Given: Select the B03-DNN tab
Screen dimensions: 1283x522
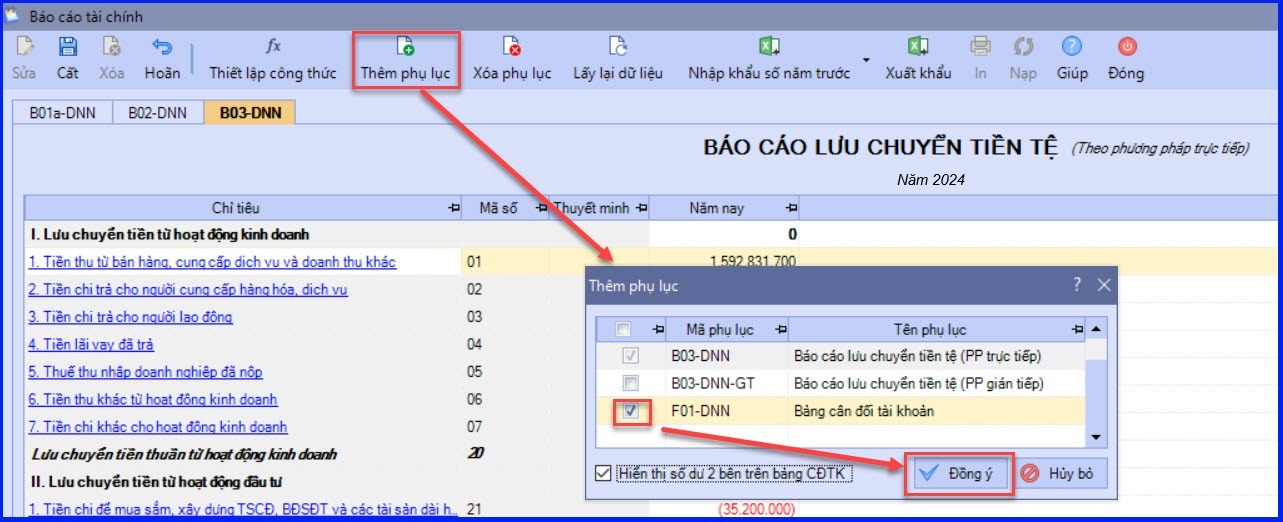Looking at the screenshot, I should 250,112.
